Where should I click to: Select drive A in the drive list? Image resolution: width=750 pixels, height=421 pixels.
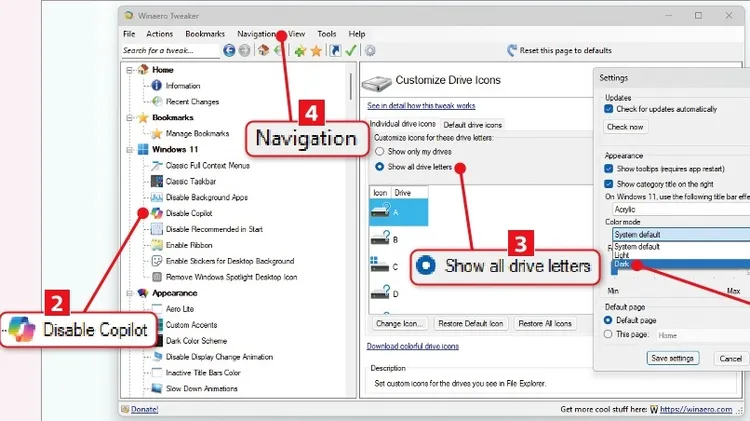pyautogui.click(x=398, y=210)
